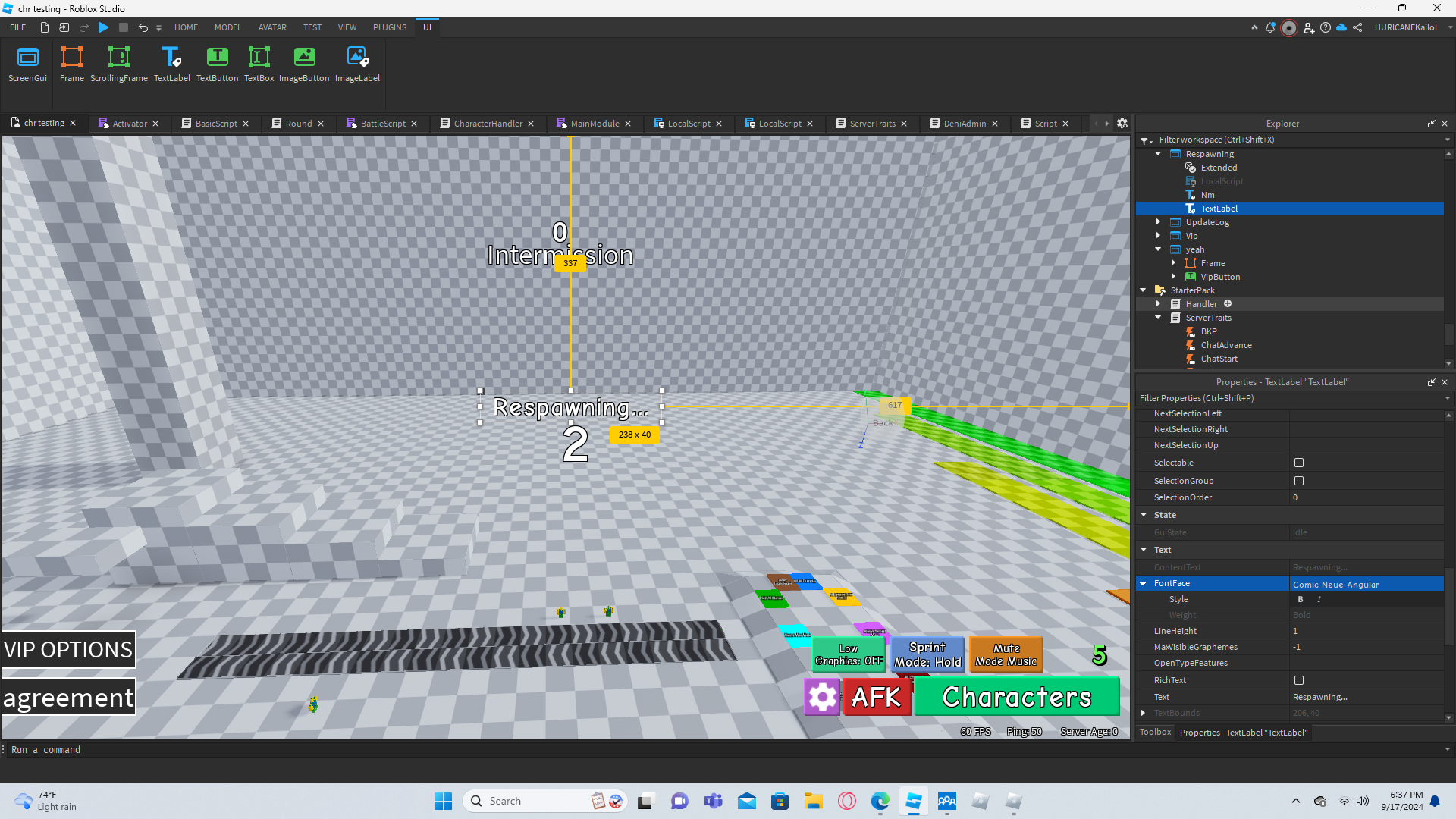Enable the RichText checkbox
The height and width of the screenshot is (819, 1456).
(1299, 680)
